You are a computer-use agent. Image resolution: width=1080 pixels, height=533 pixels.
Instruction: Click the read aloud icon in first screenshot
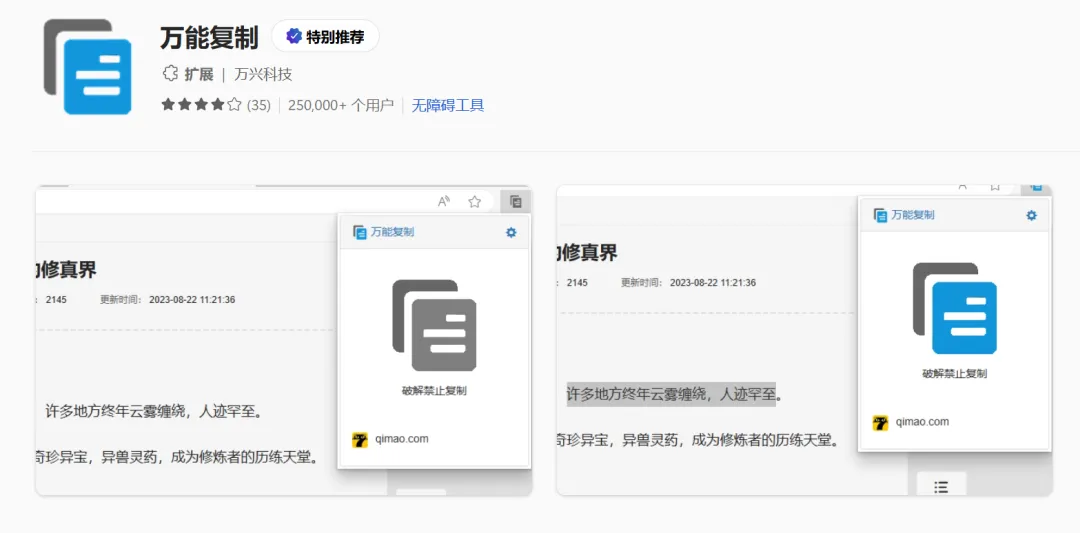(444, 201)
